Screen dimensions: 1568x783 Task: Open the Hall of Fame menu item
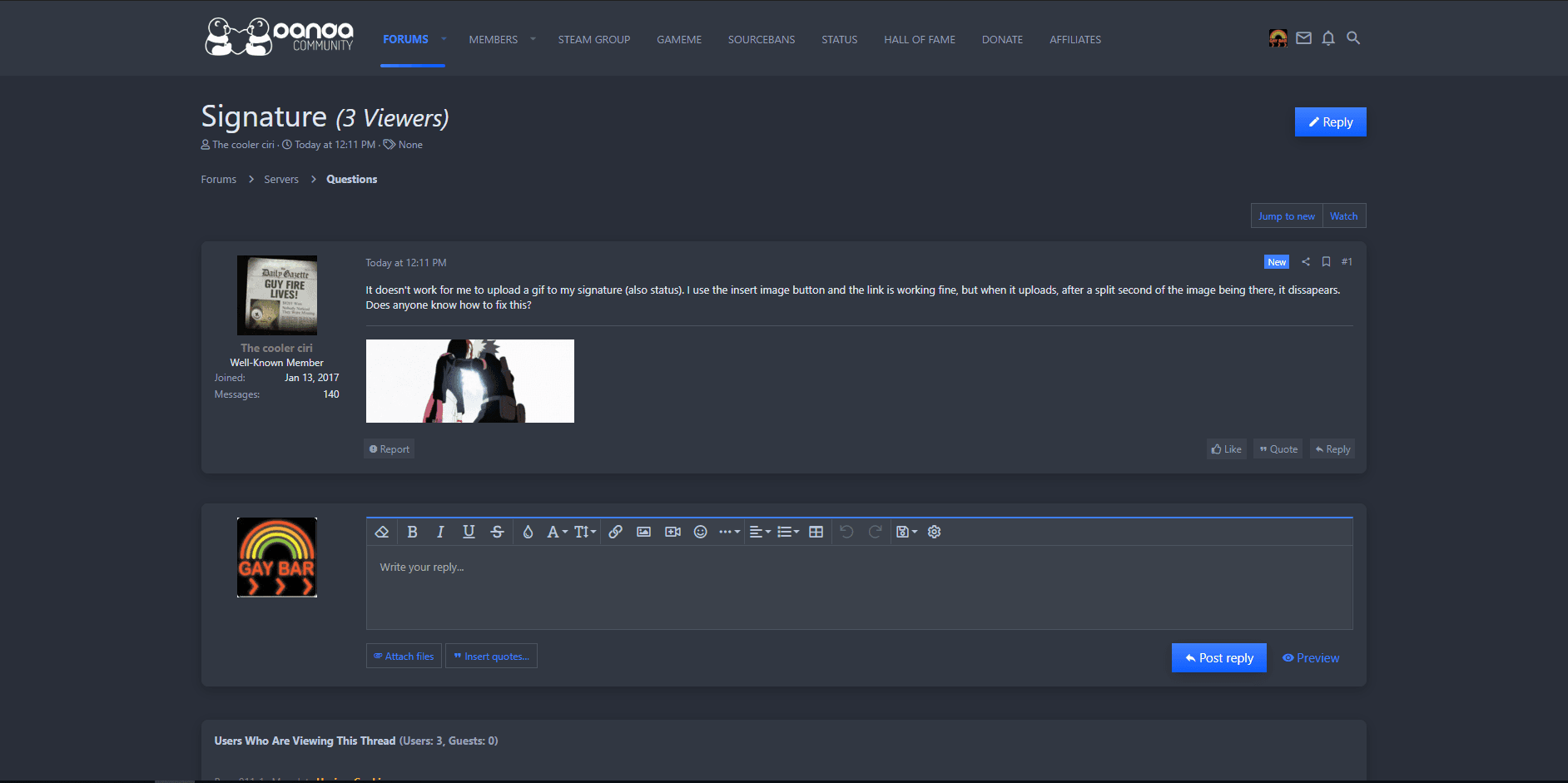point(919,40)
